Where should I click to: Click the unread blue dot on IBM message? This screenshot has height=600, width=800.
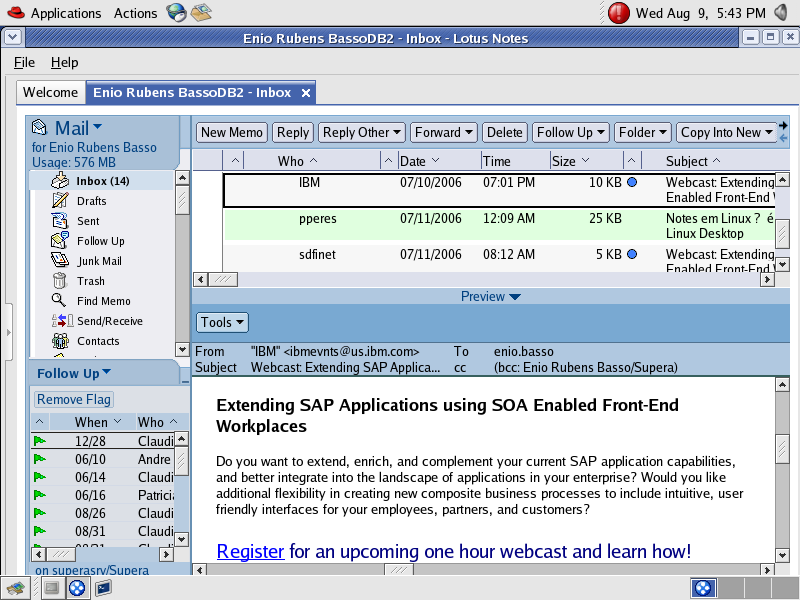tap(632, 182)
